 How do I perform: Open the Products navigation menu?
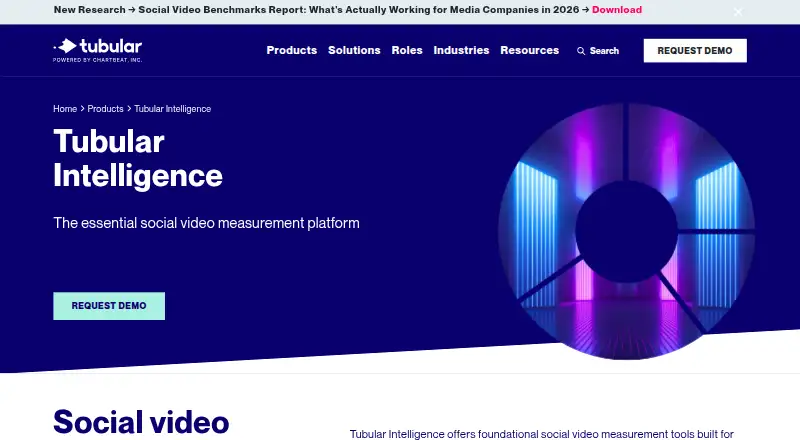tap(291, 51)
